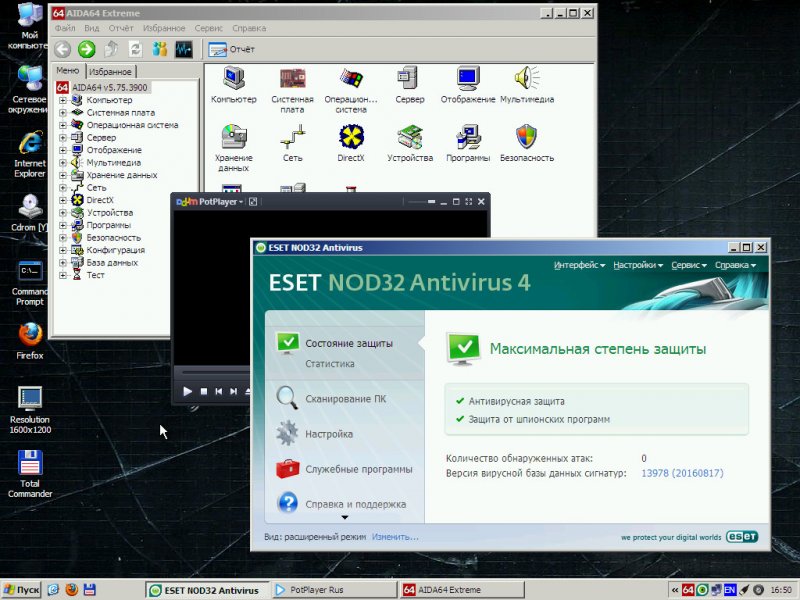Open the Файл menu in AIDA64
The height and width of the screenshot is (600, 800).
coord(65,28)
